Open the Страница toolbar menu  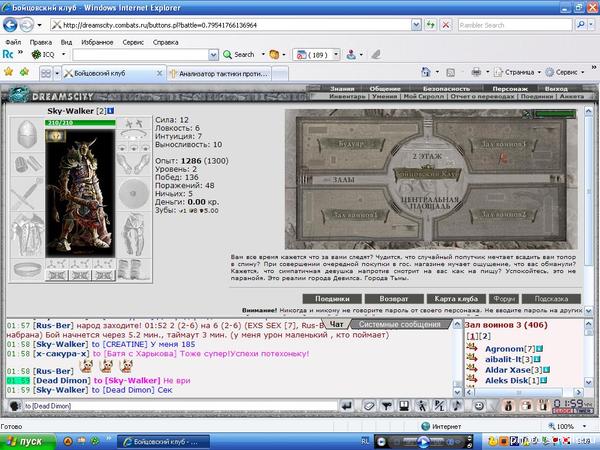[517, 72]
